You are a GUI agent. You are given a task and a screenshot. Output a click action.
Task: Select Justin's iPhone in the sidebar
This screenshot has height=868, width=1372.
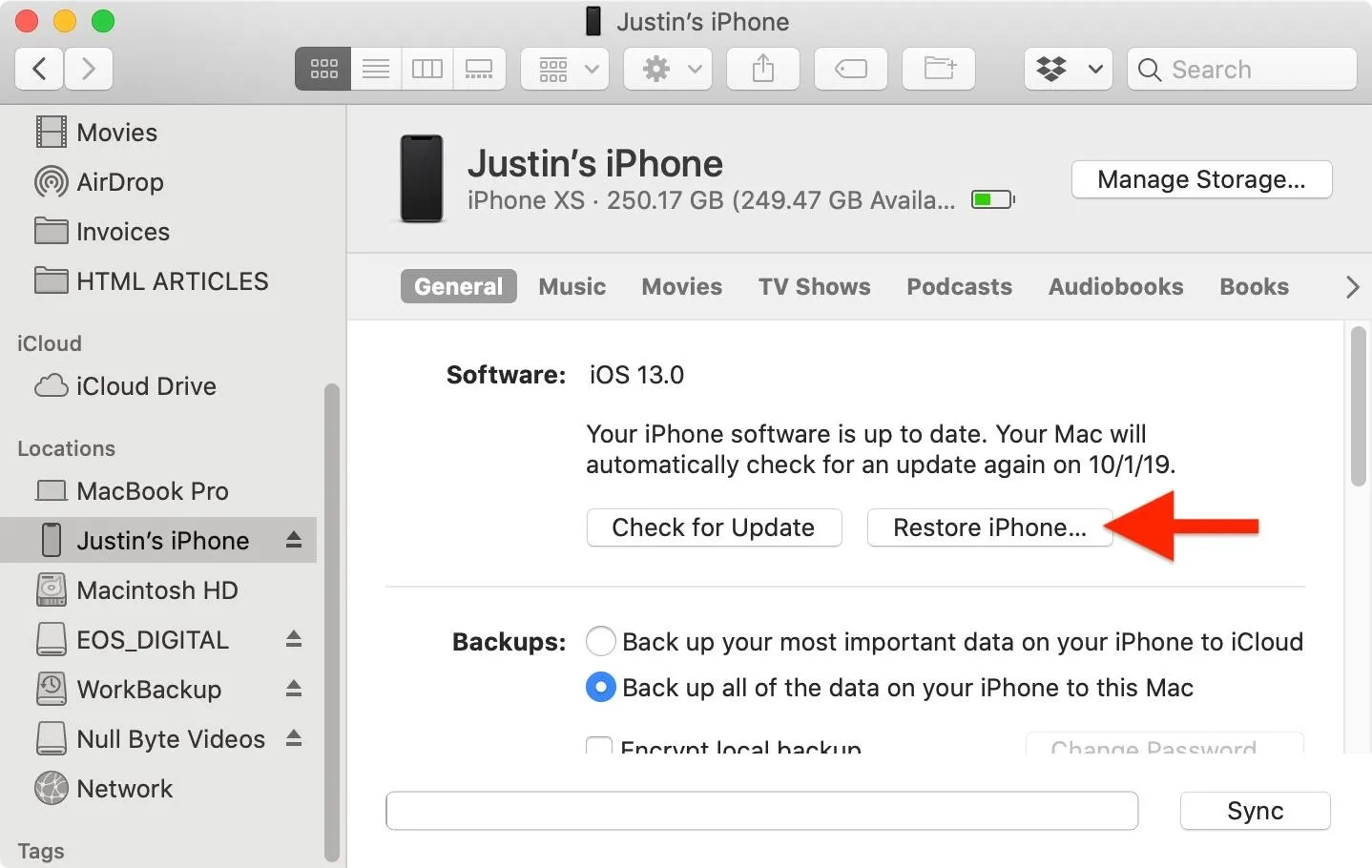click(x=158, y=540)
